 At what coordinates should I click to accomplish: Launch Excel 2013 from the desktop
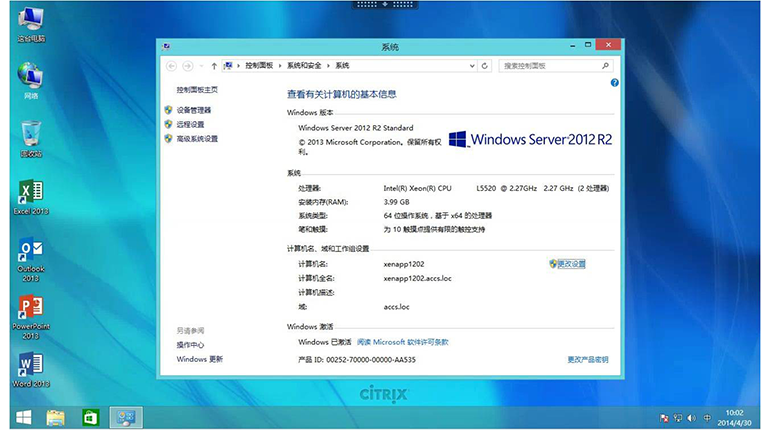coord(31,197)
